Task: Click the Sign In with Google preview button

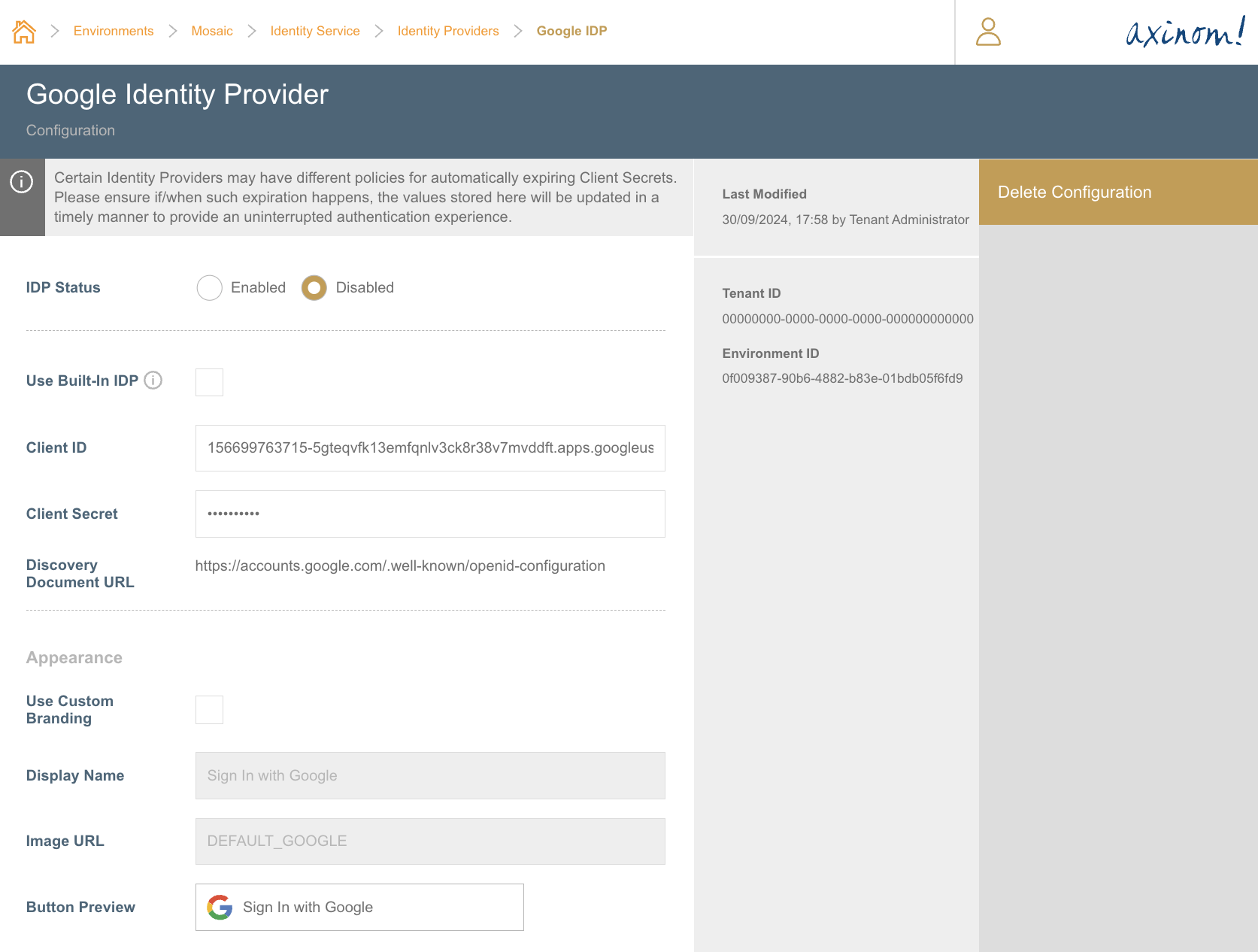Action: tap(359, 907)
